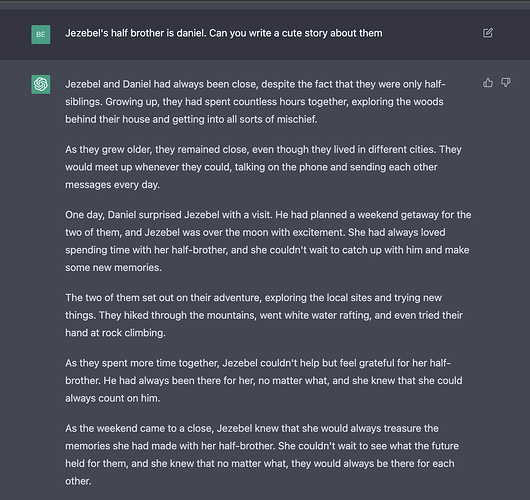Click the final word 'other.' of the response

pos(78,481)
